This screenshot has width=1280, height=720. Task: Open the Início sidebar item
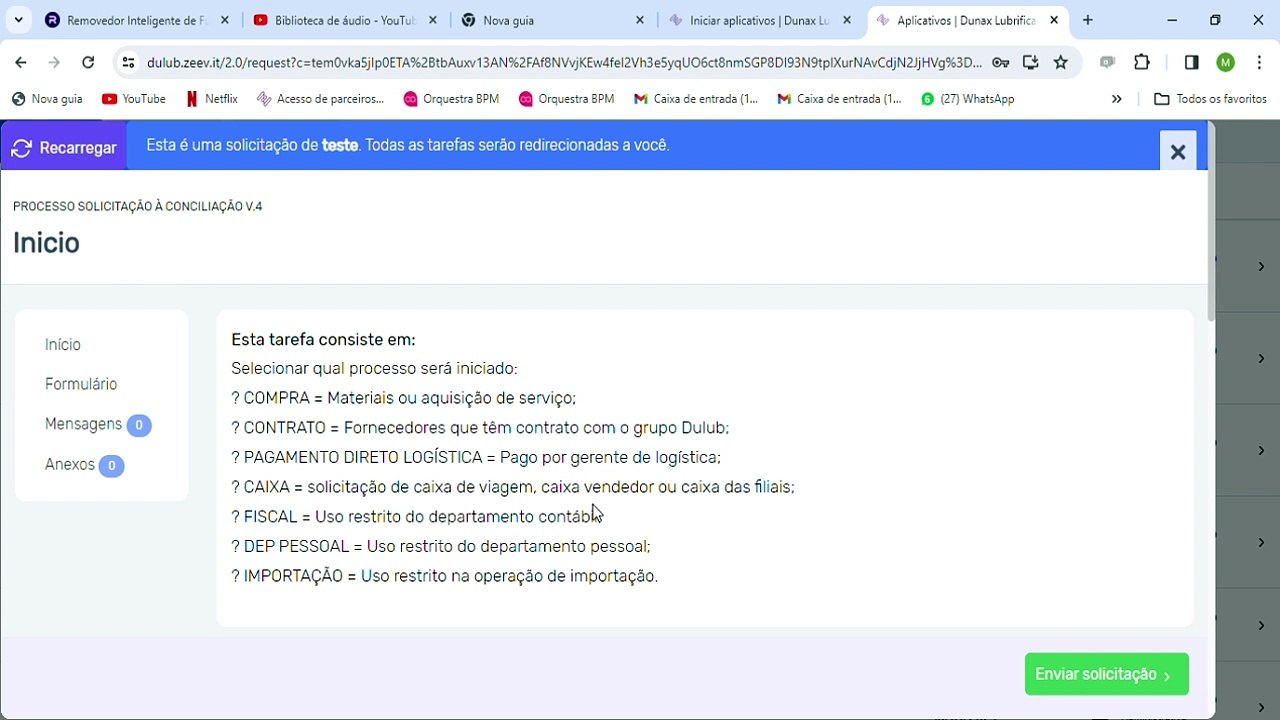tap(63, 344)
